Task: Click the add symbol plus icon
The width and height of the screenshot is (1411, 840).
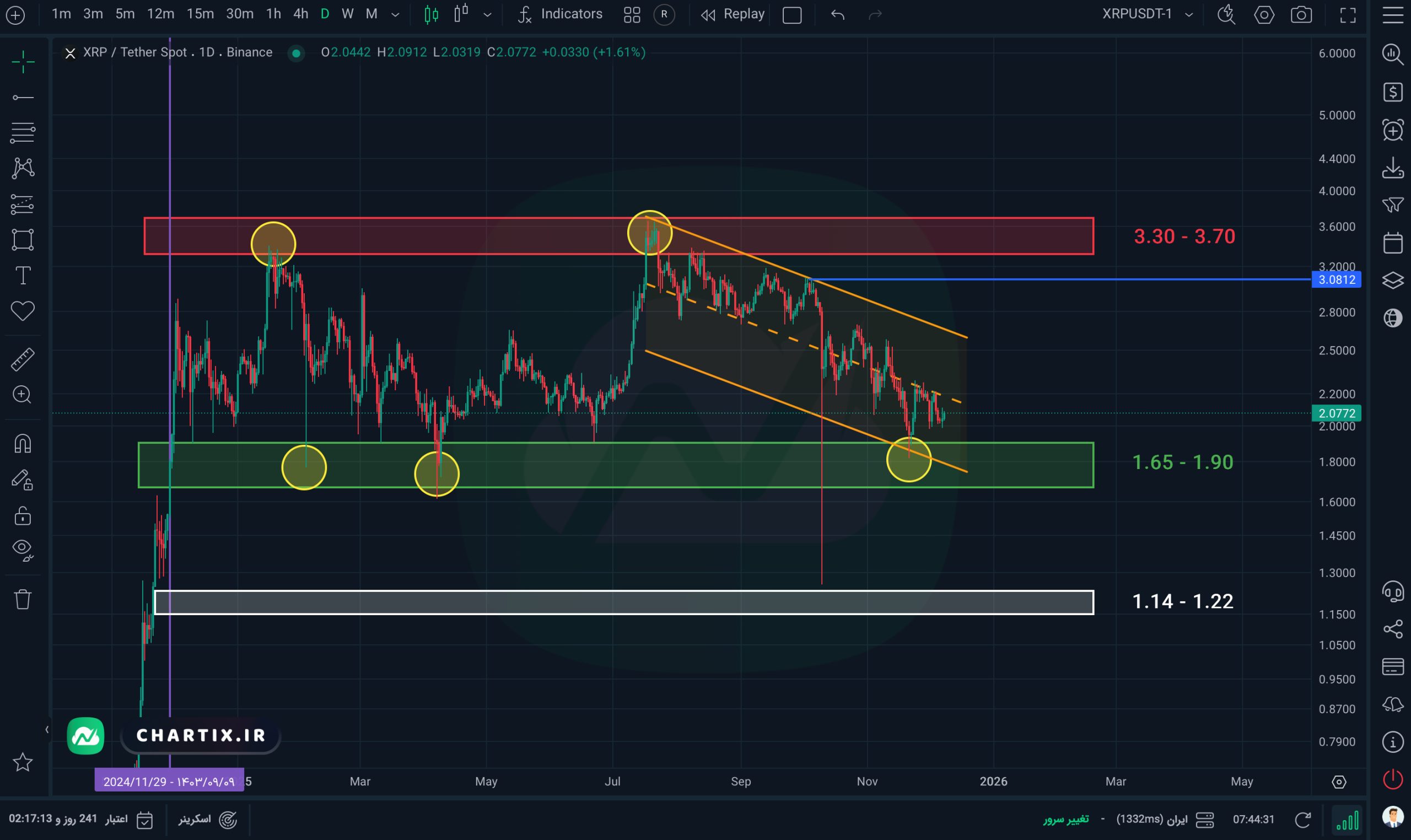Action: 15,15
